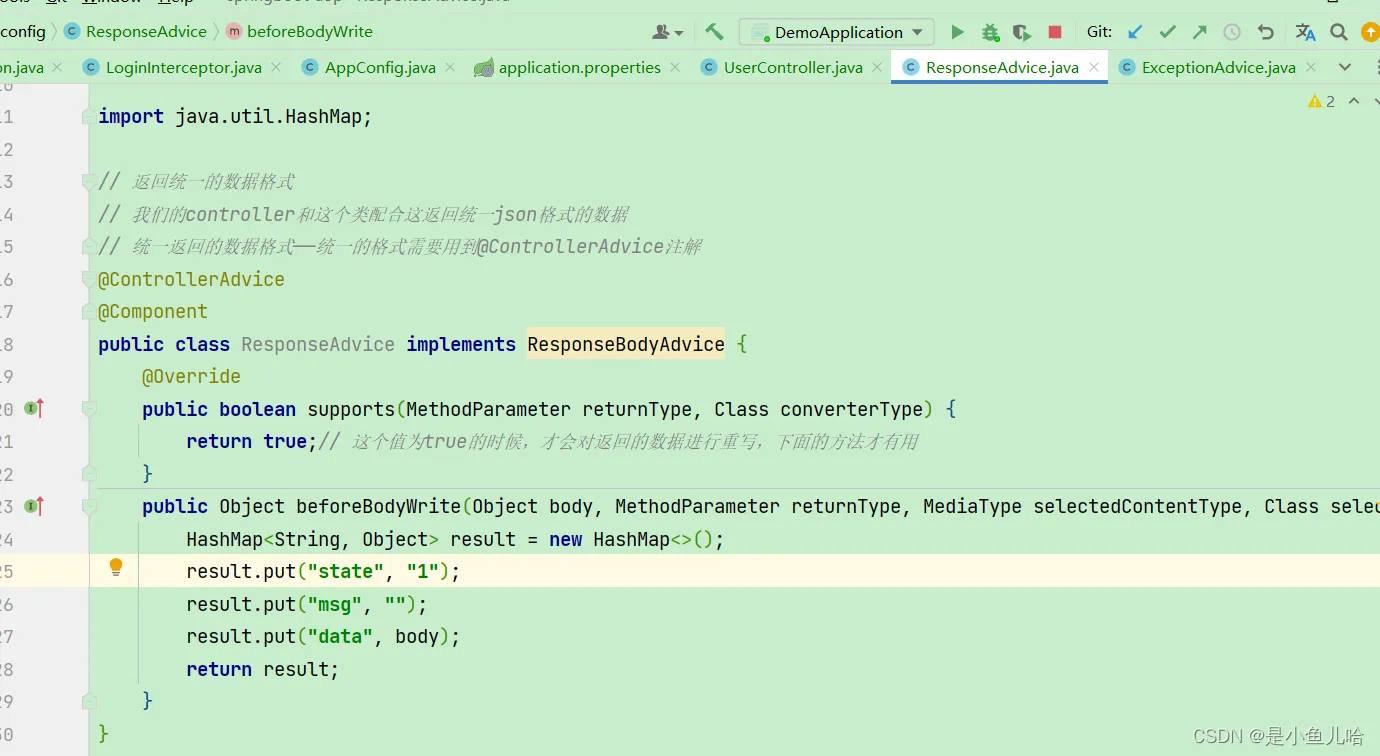The height and width of the screenshot is (756, 1380).
Task: Collapse the supports method fold marker
Action: (89, 409)
